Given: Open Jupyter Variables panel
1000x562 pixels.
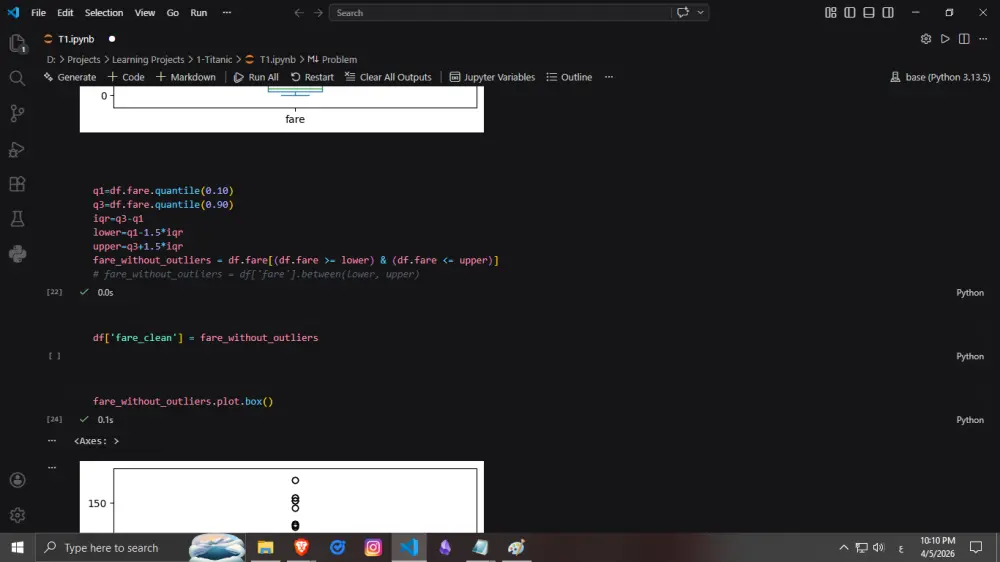Looking at the screenshot, I should [492, 77].
